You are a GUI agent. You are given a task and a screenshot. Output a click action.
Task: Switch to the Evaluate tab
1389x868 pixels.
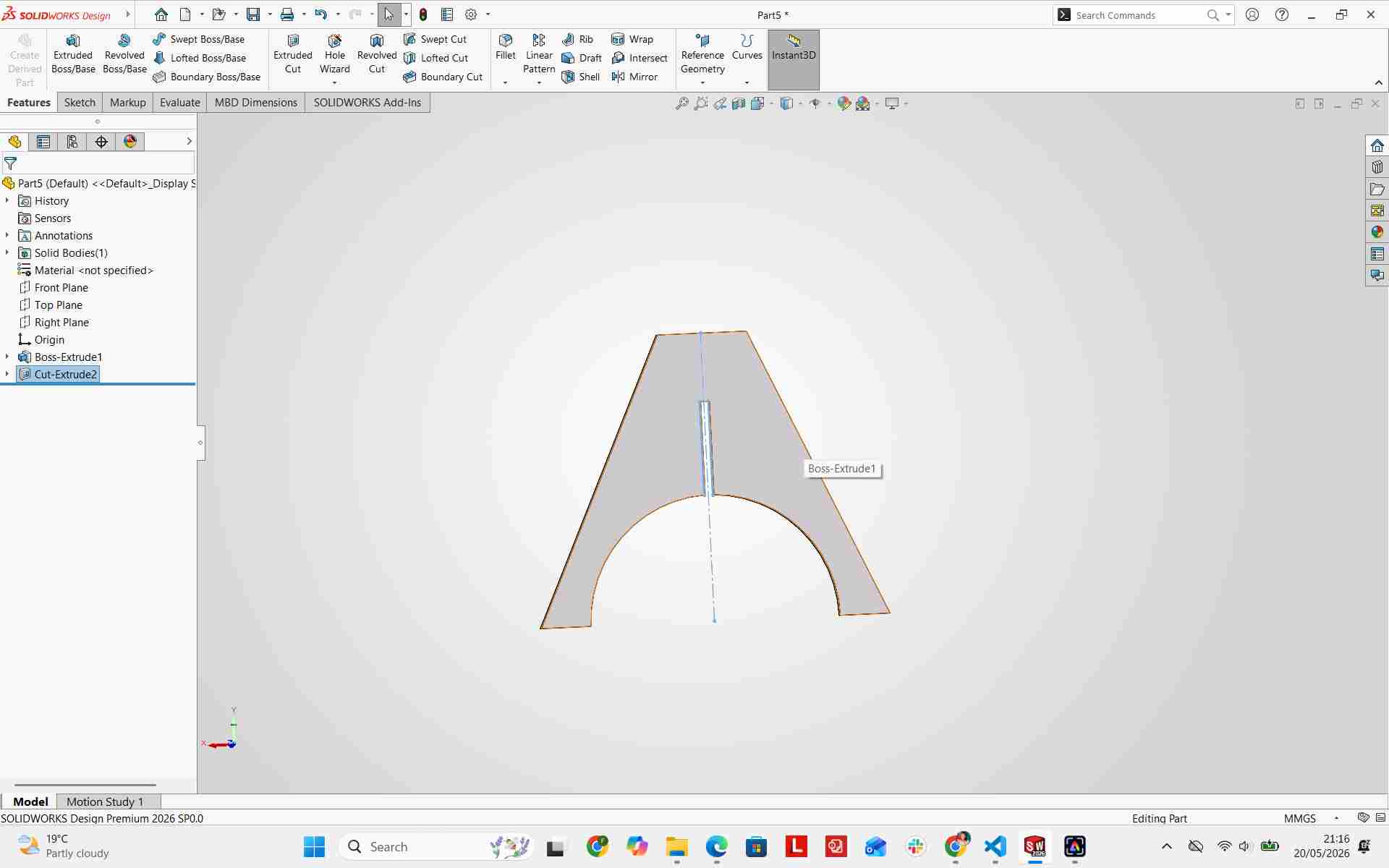coord(180,103)
